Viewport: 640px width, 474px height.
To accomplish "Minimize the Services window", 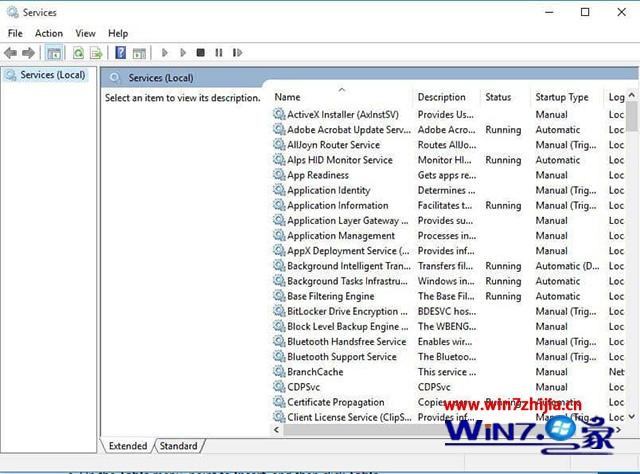I will point(549,12).
